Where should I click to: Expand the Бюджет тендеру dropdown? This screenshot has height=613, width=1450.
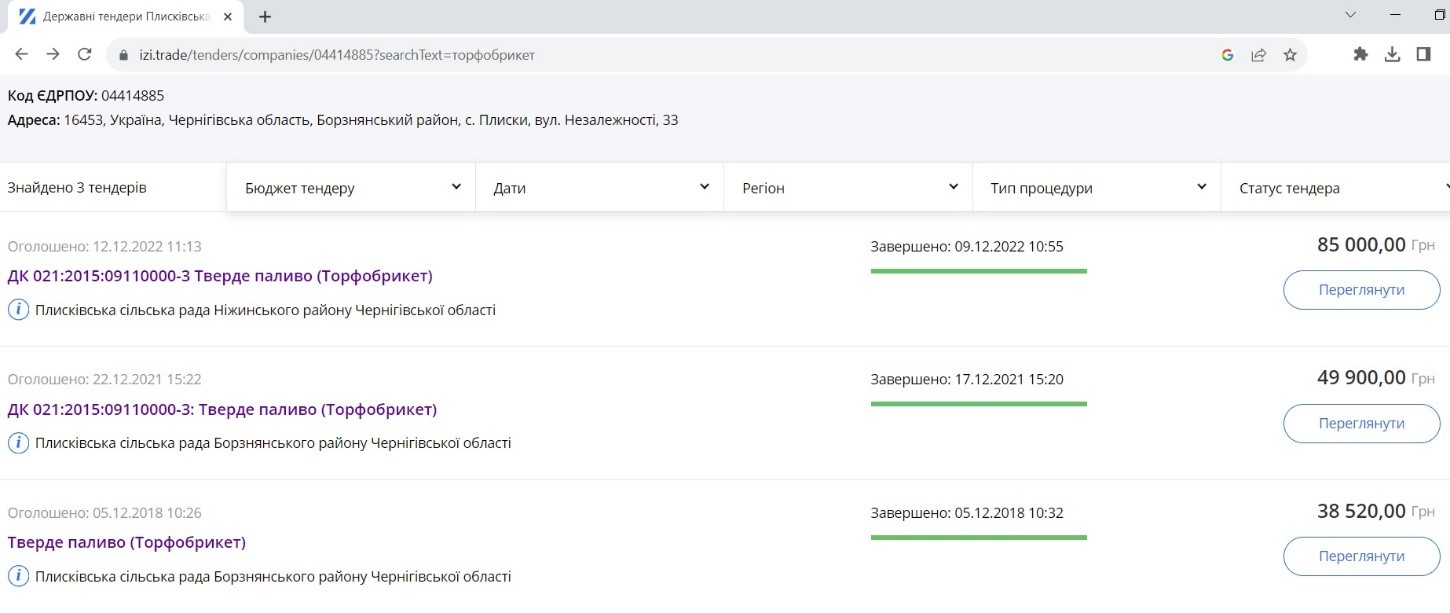[350, 188]
